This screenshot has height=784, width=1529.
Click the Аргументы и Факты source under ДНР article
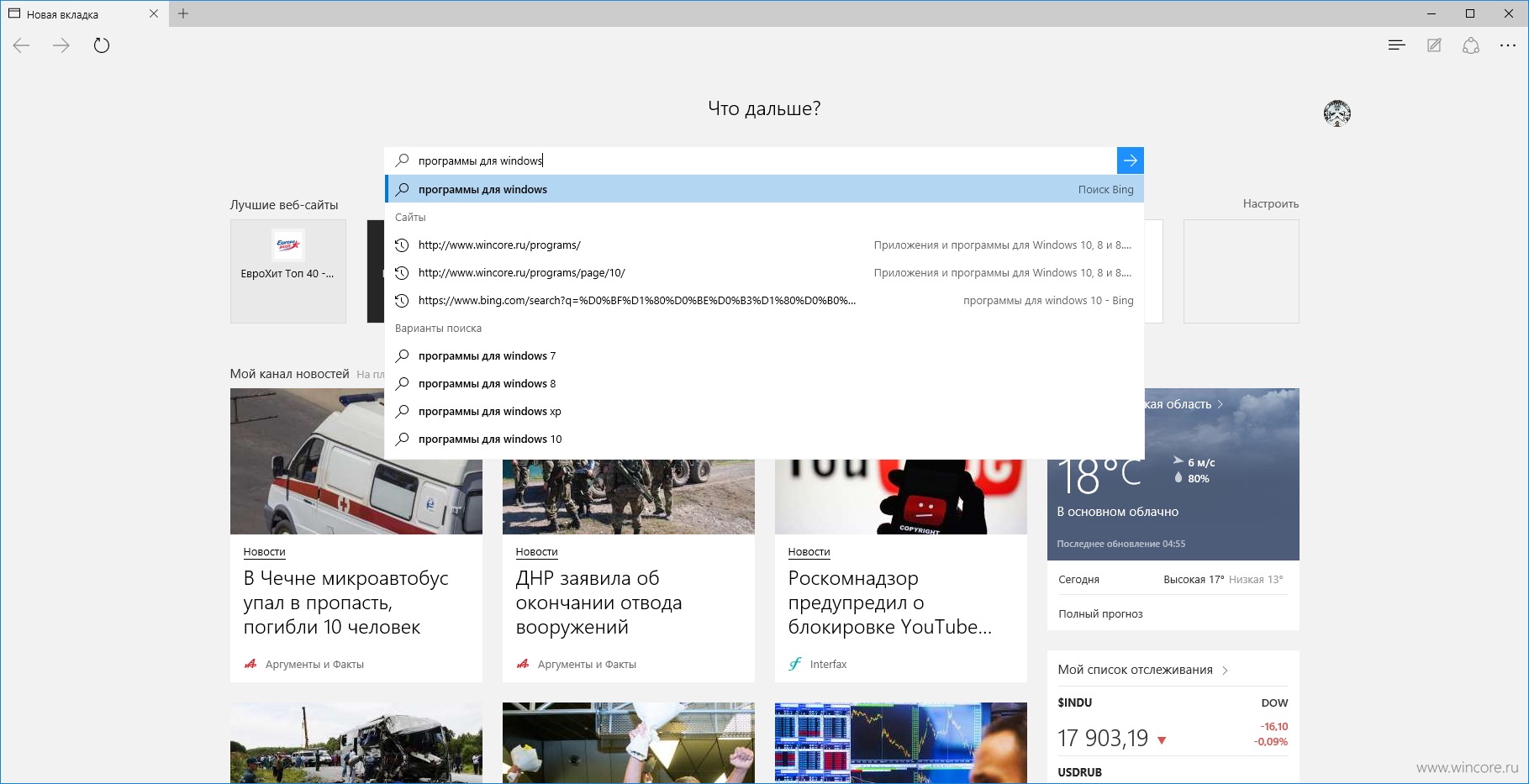click(x=587, y=665)
